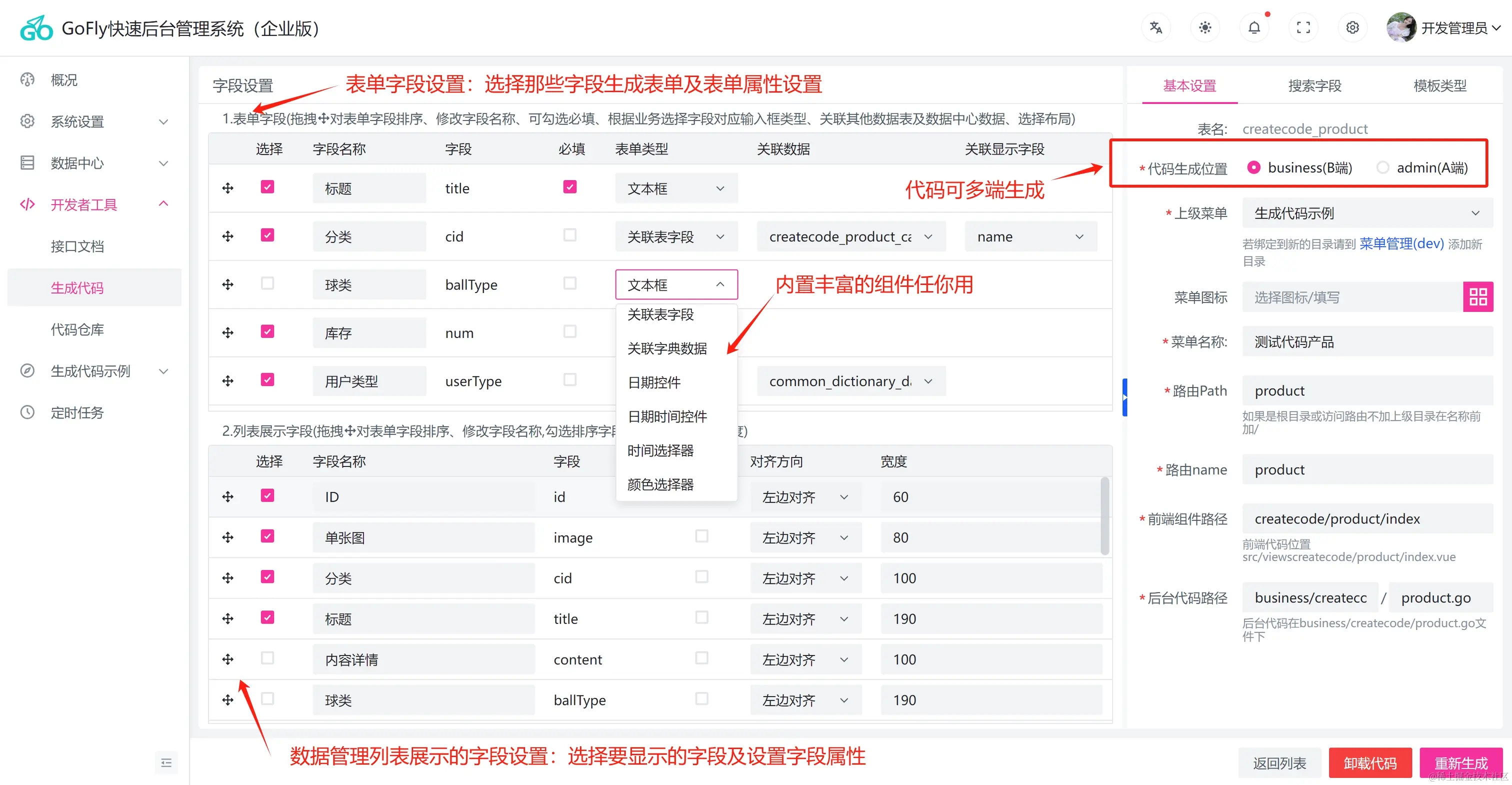Click the 菜单名称 input field
Viewport: 1512px width, 785px height.
click(1366, 341)
